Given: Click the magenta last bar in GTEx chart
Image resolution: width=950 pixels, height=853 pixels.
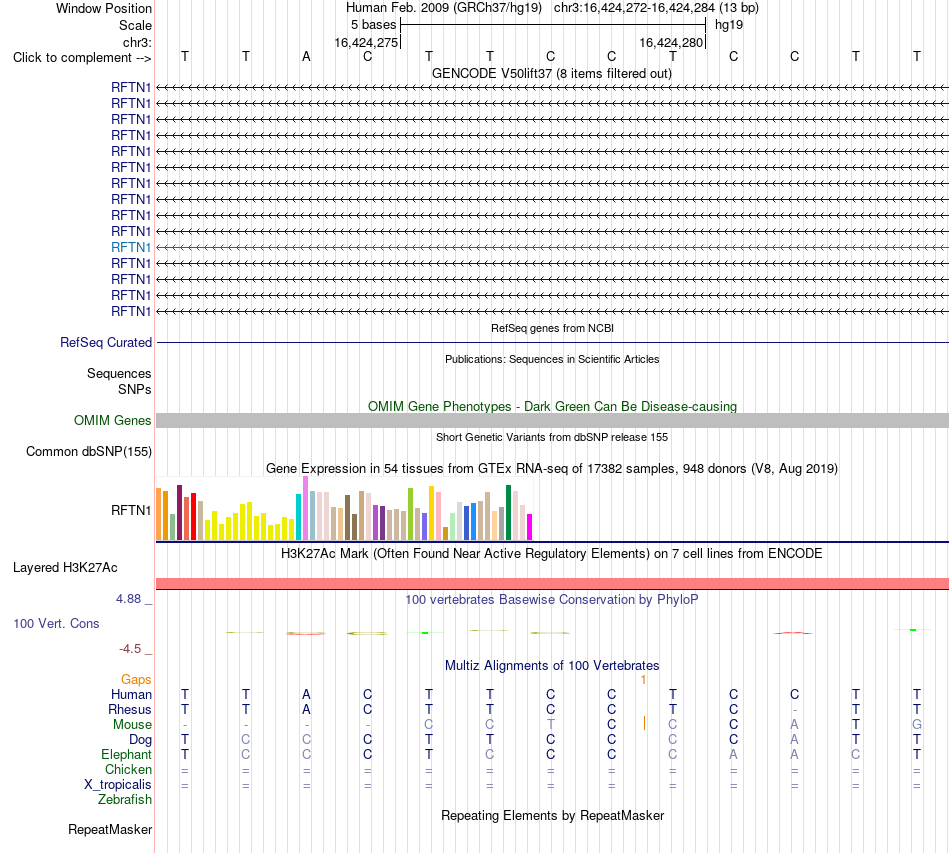Looking at the screenshot, I should click(530, 527).
